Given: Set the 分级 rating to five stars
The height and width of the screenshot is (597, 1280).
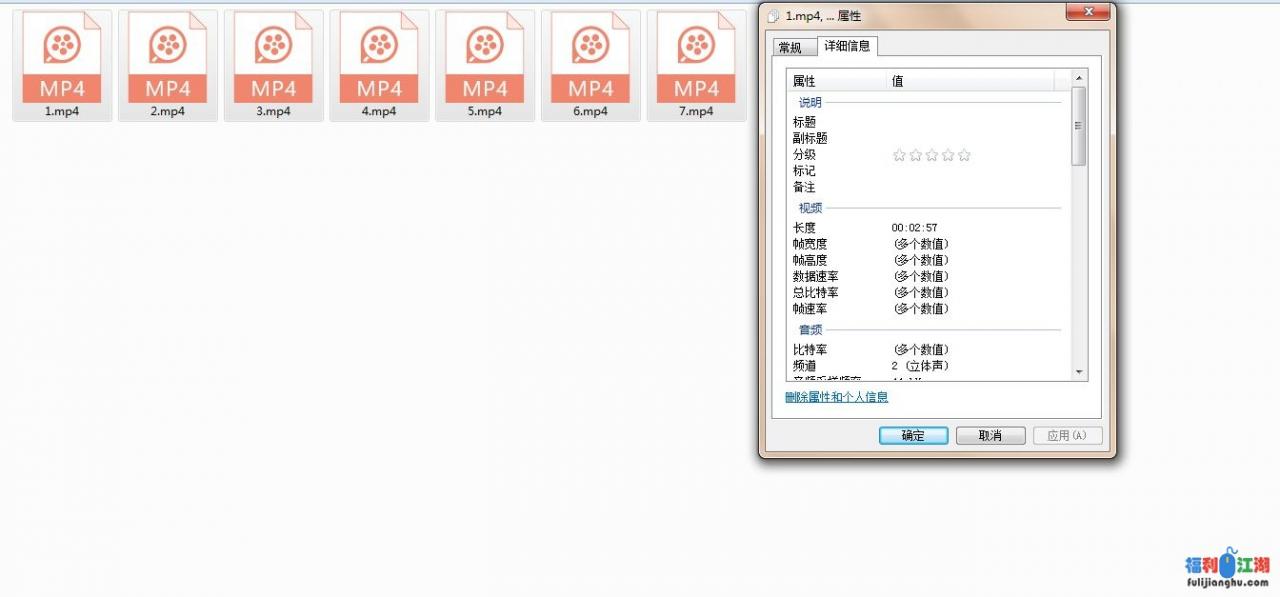Looking at the screenshot, I should [964, 155].
